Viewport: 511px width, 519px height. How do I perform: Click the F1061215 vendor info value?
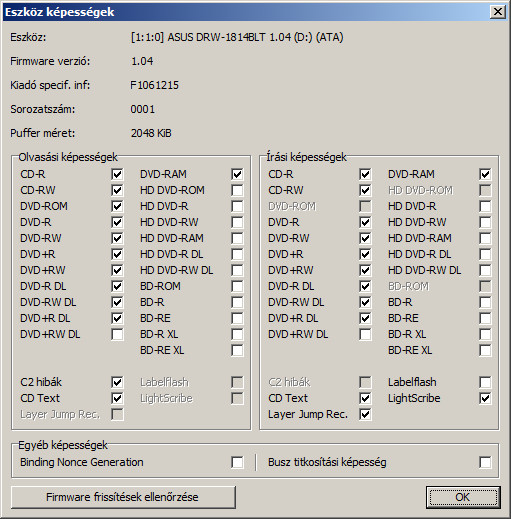pyautogui.click(x=154, y=85)
